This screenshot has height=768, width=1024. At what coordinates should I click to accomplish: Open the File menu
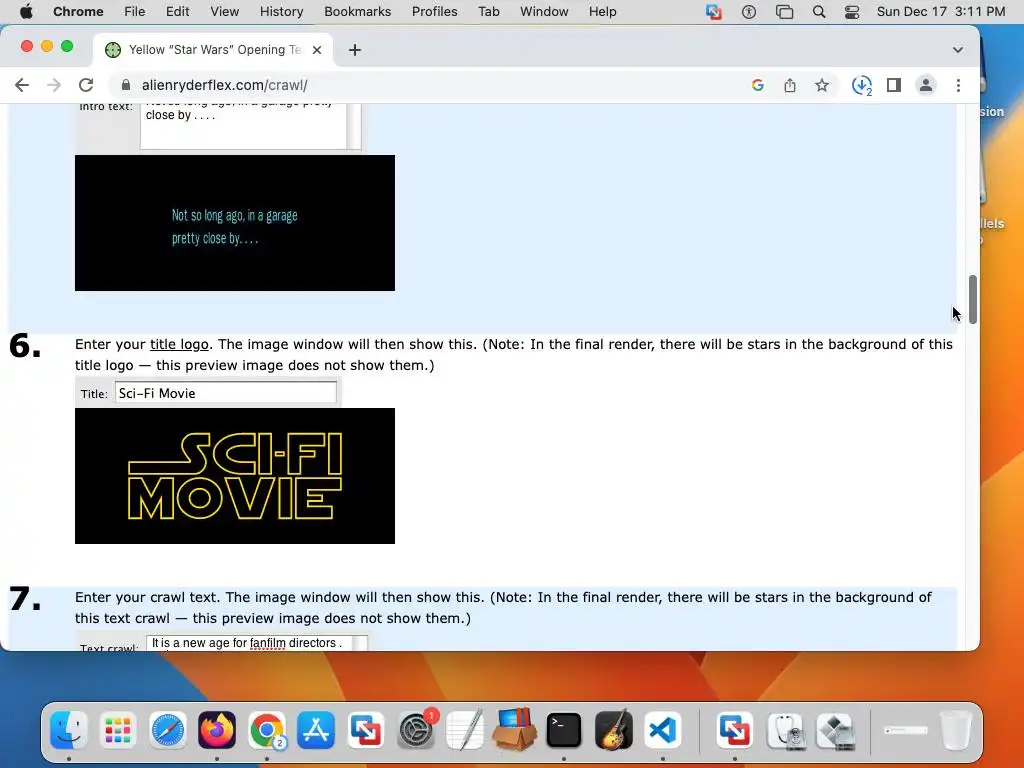point(135,11)
